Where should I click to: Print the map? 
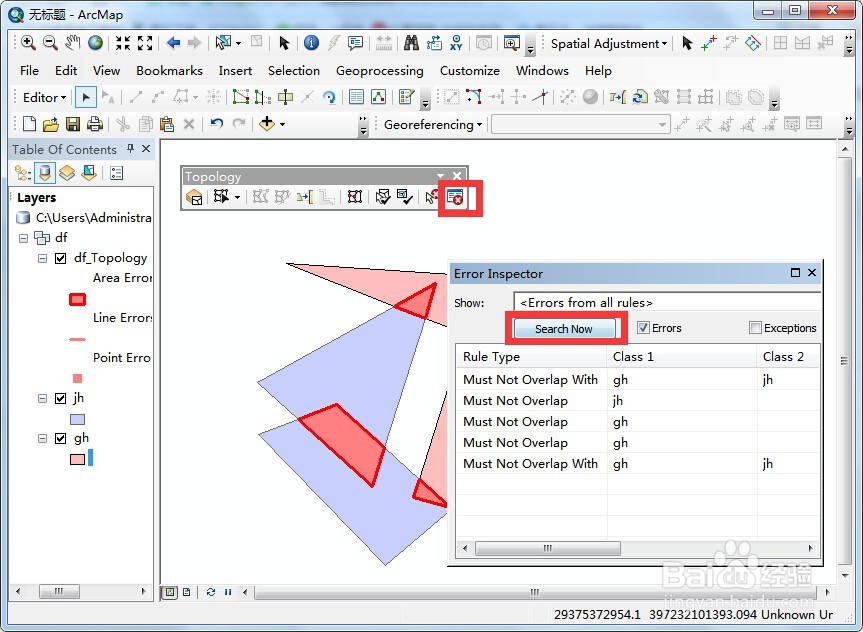coord(95,124)
